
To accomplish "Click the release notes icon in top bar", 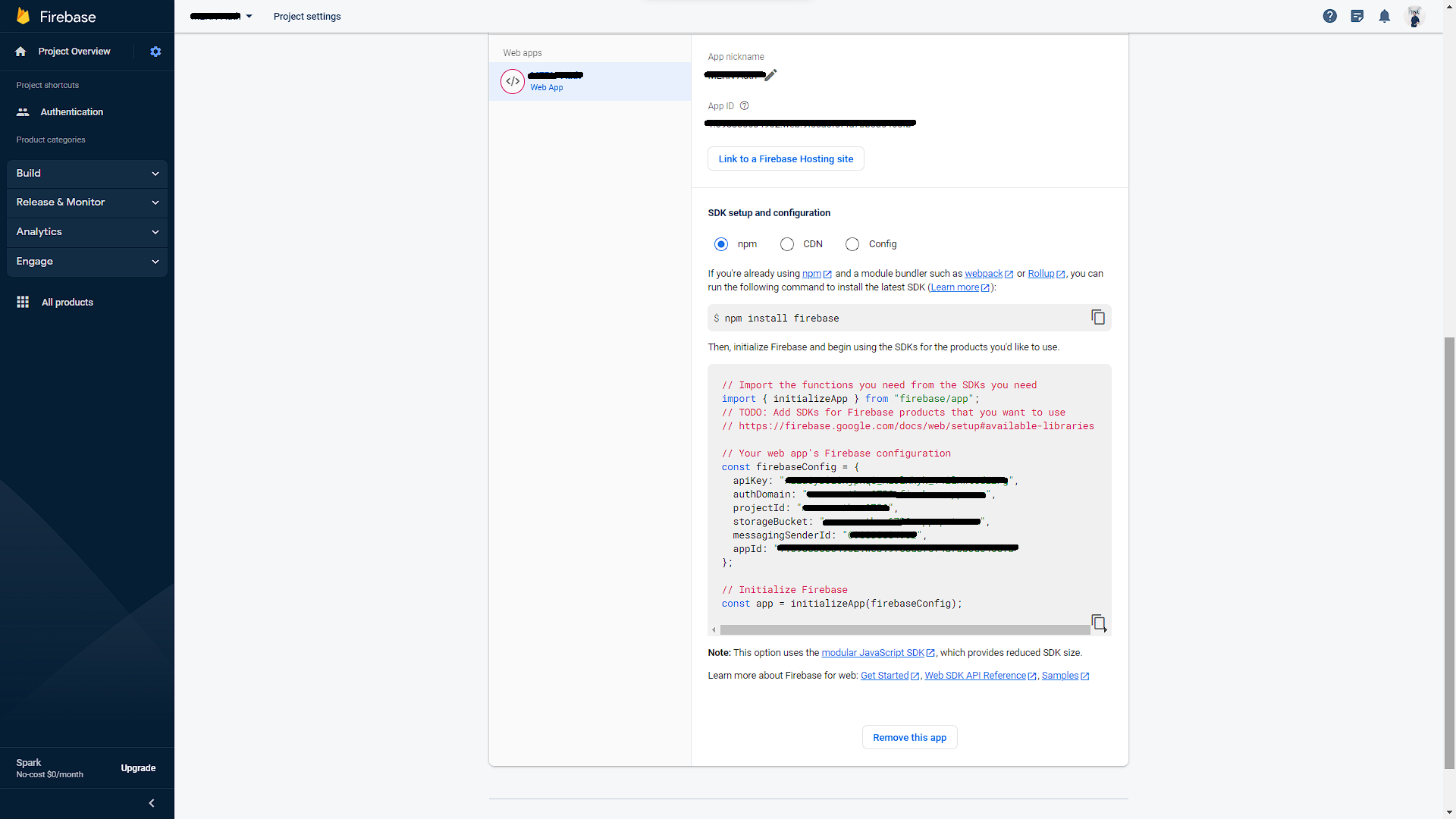I will [x=1357, y=16].
